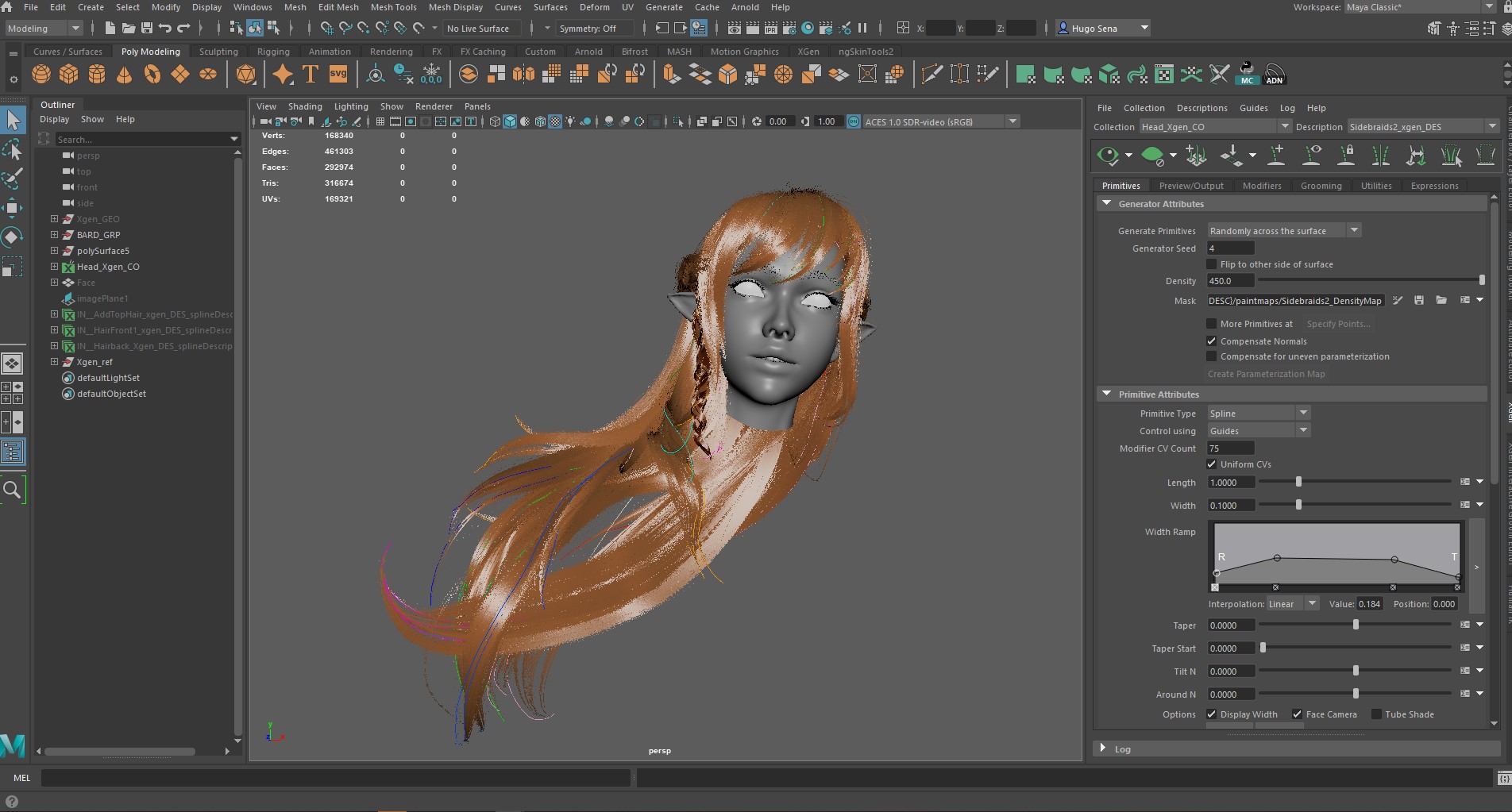Image resolution: width=1512 pixels, height=812 pixels.
Task: Click the XGen preview eye icon
Action: [1107, 155]
